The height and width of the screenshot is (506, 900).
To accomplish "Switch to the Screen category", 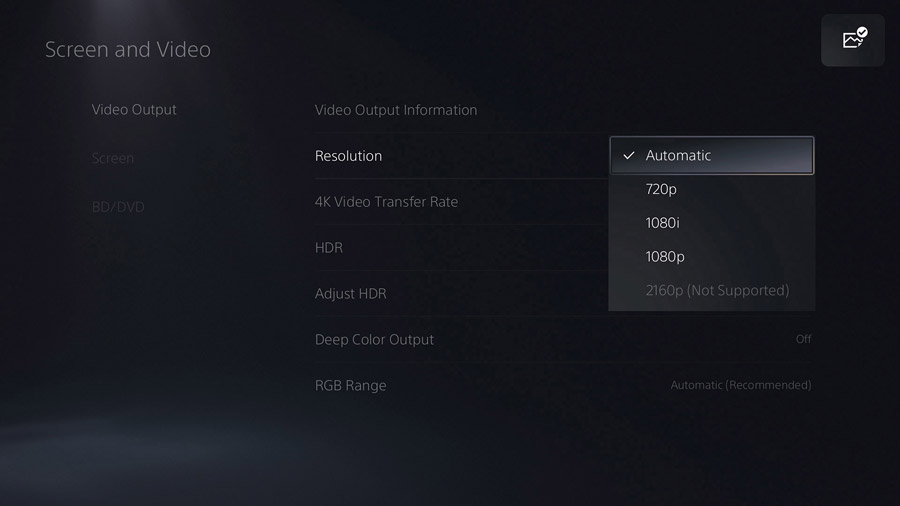I will (x=113, y=158).
